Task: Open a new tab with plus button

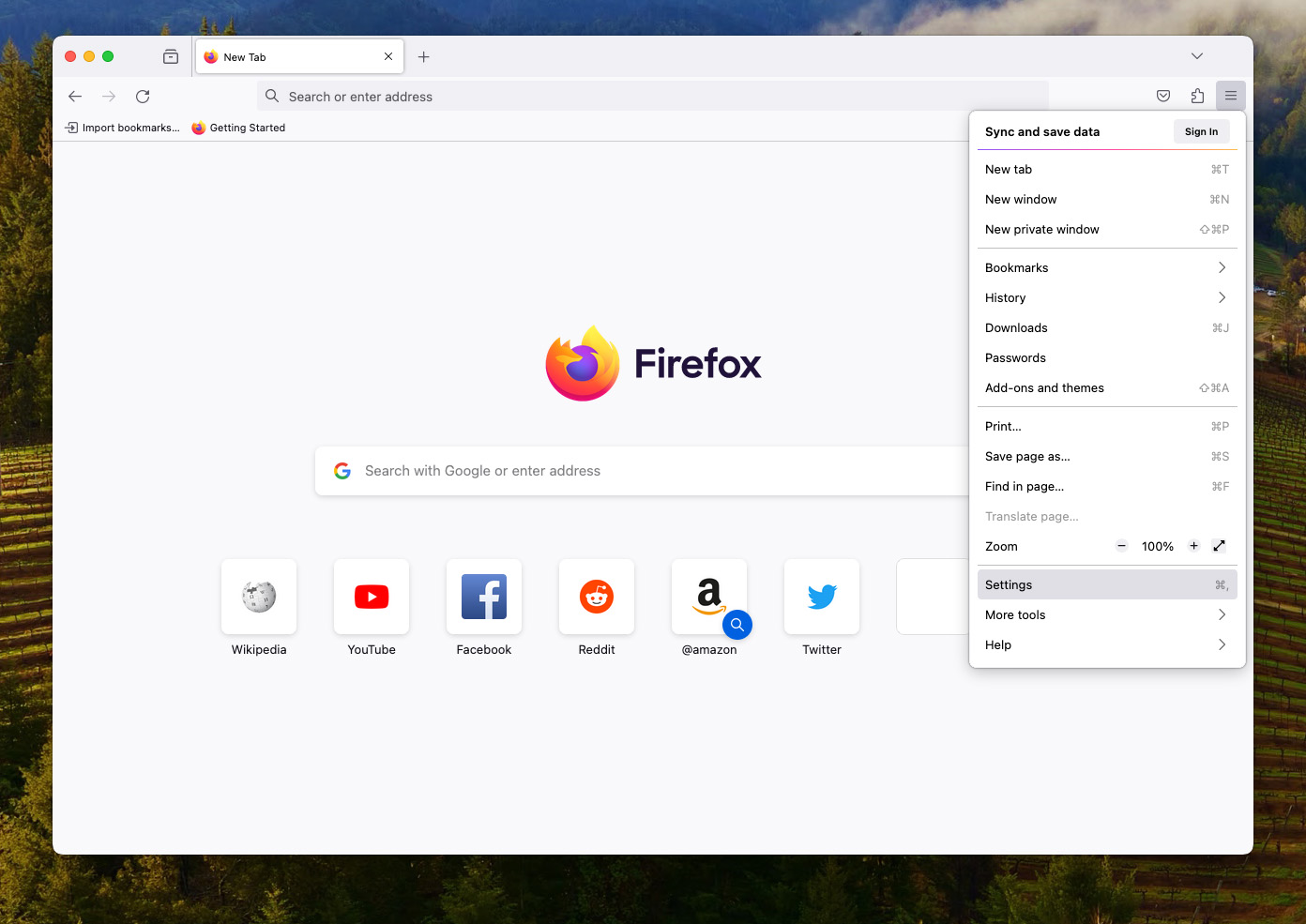Action: pyautogui.click(x=424, y=57)
